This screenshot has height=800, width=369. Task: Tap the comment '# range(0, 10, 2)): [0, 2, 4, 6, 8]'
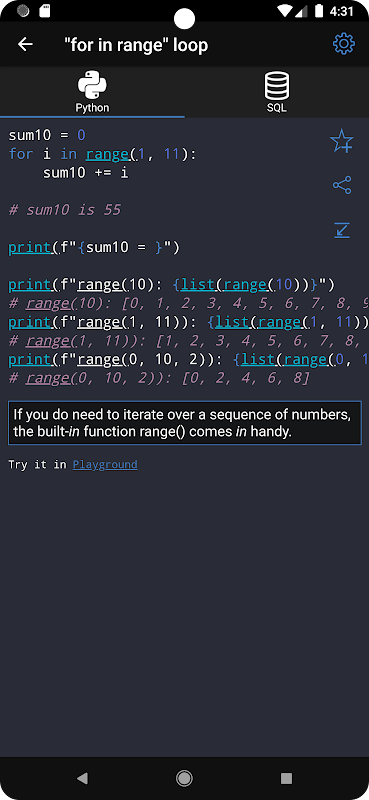coord(159,378)
